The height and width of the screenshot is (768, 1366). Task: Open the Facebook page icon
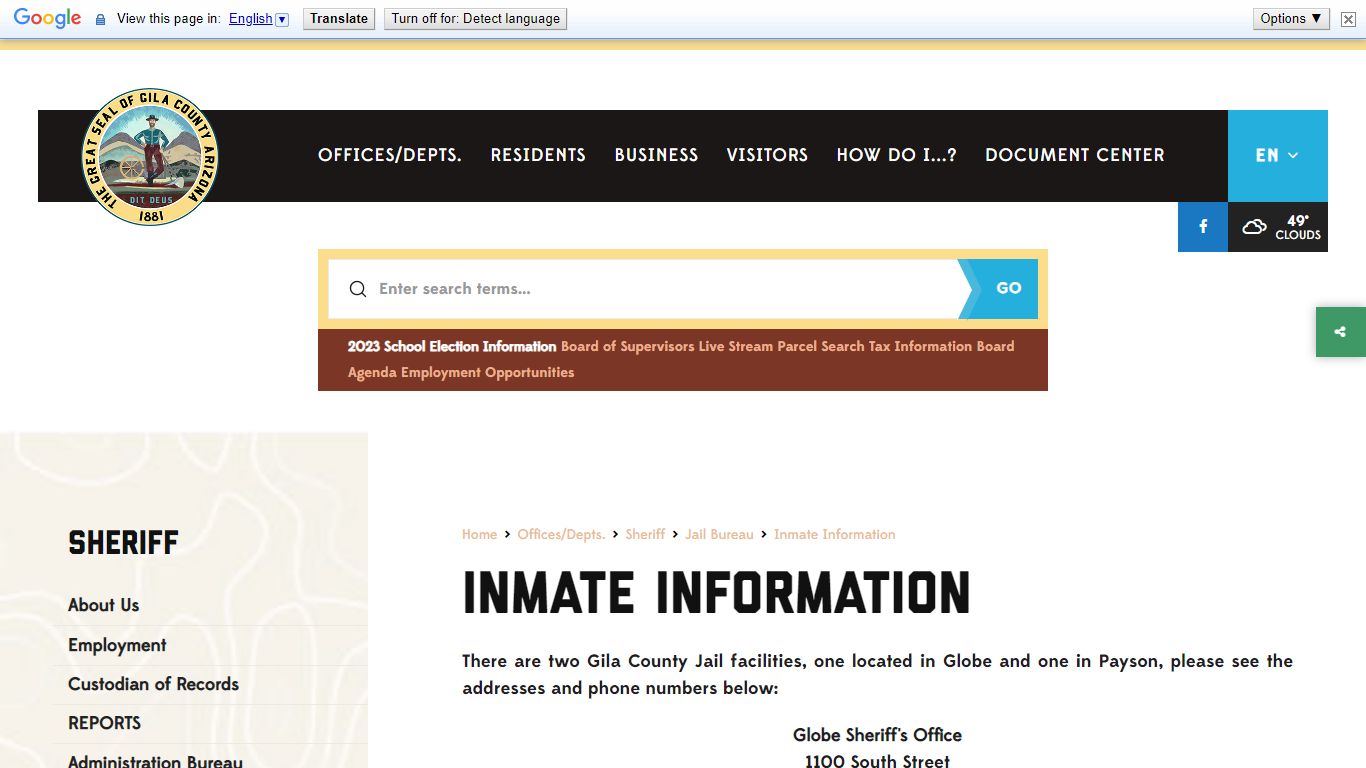point(1203,227)
